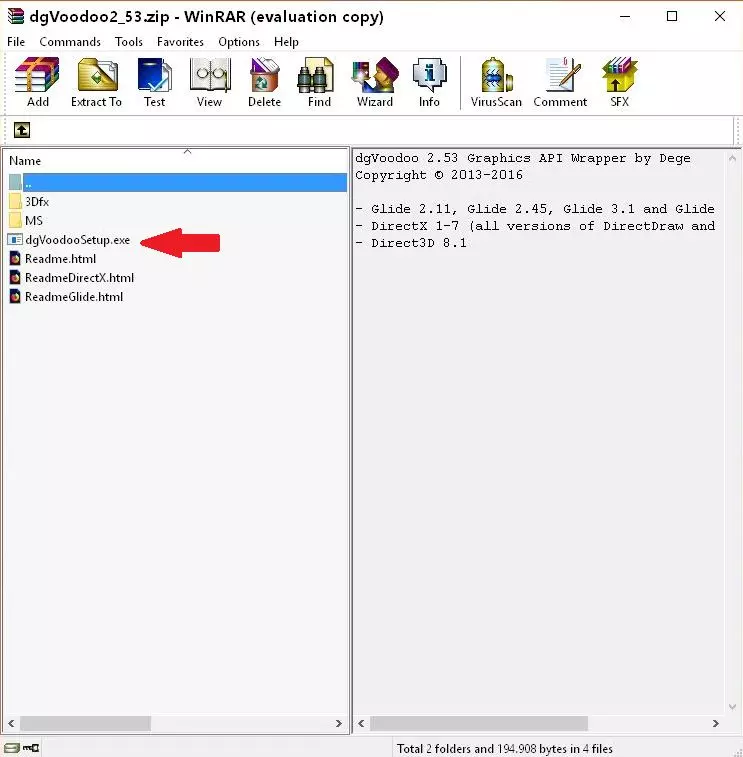Select the 3Dfx folder icon
Screen dimensions: 743x757
coord(15,201)
